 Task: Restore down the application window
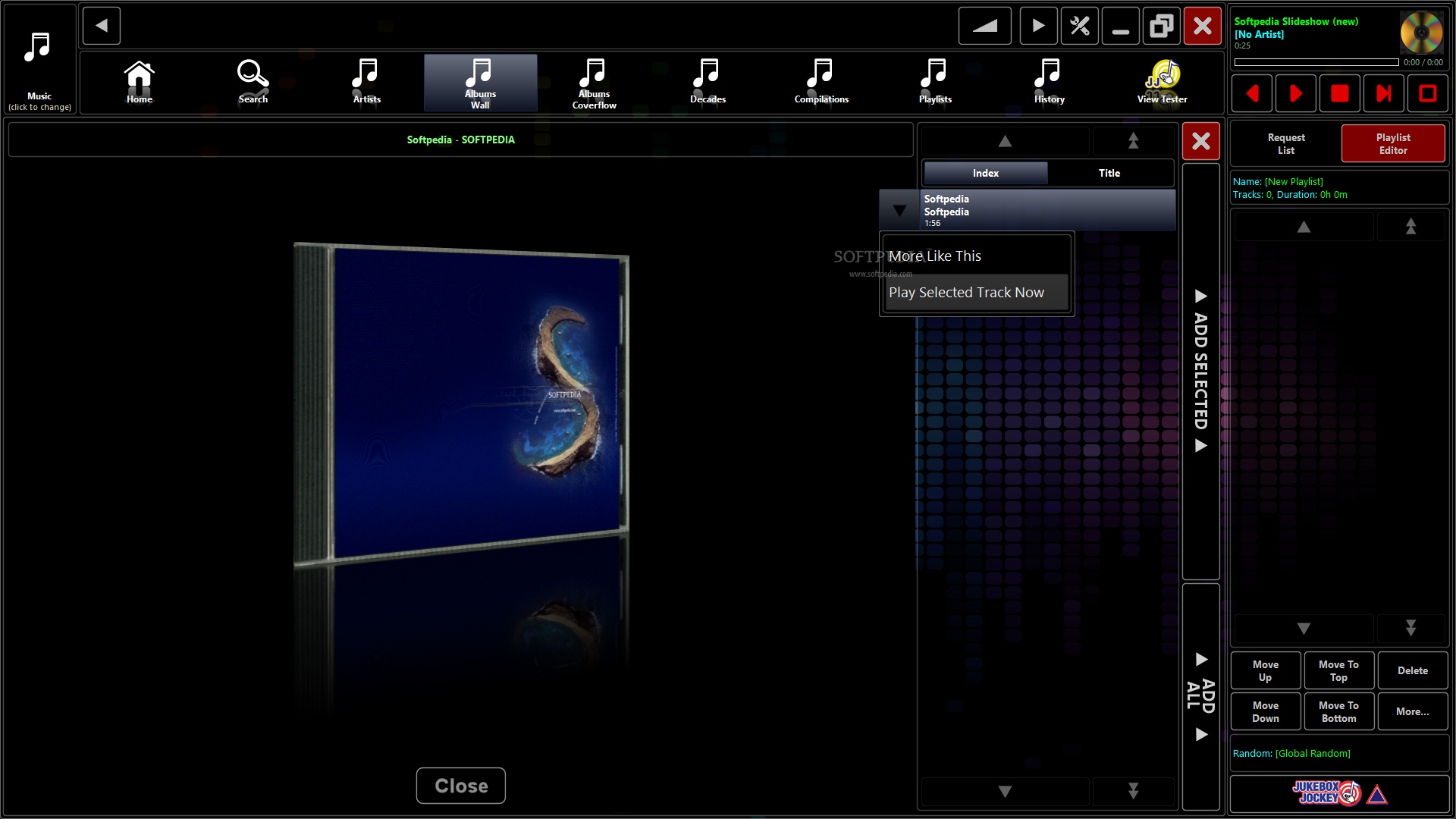click(1161, 26)
